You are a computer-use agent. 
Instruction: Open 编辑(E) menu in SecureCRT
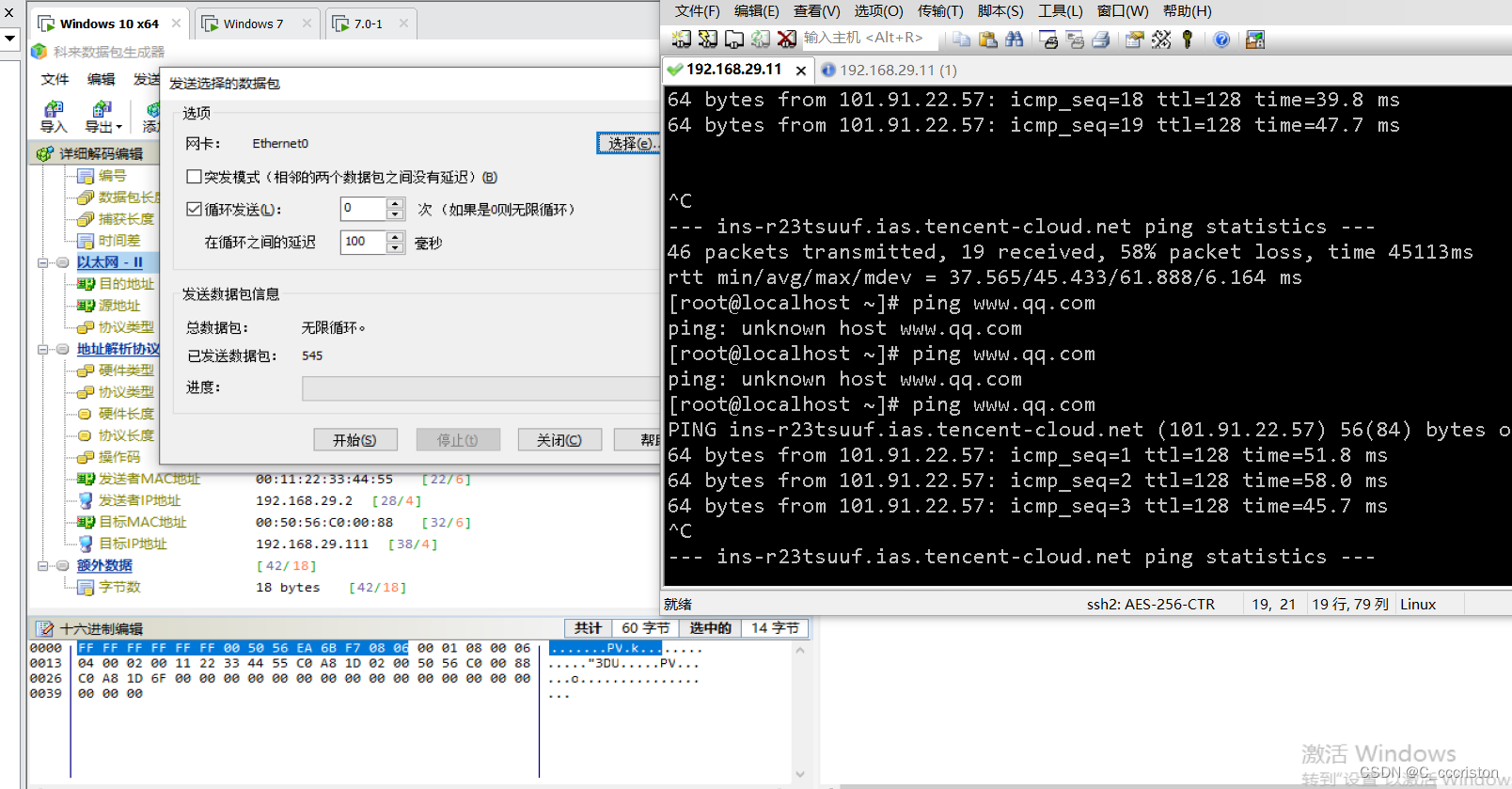(x=757, y=11)
